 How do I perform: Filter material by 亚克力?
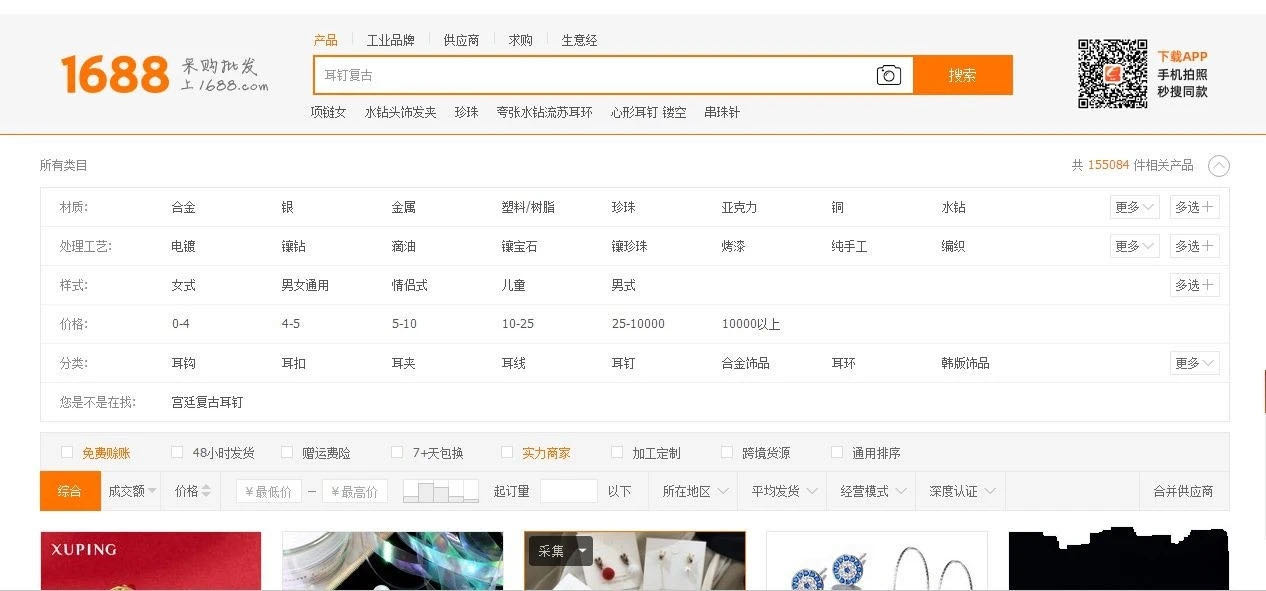(x=739, y=207)
